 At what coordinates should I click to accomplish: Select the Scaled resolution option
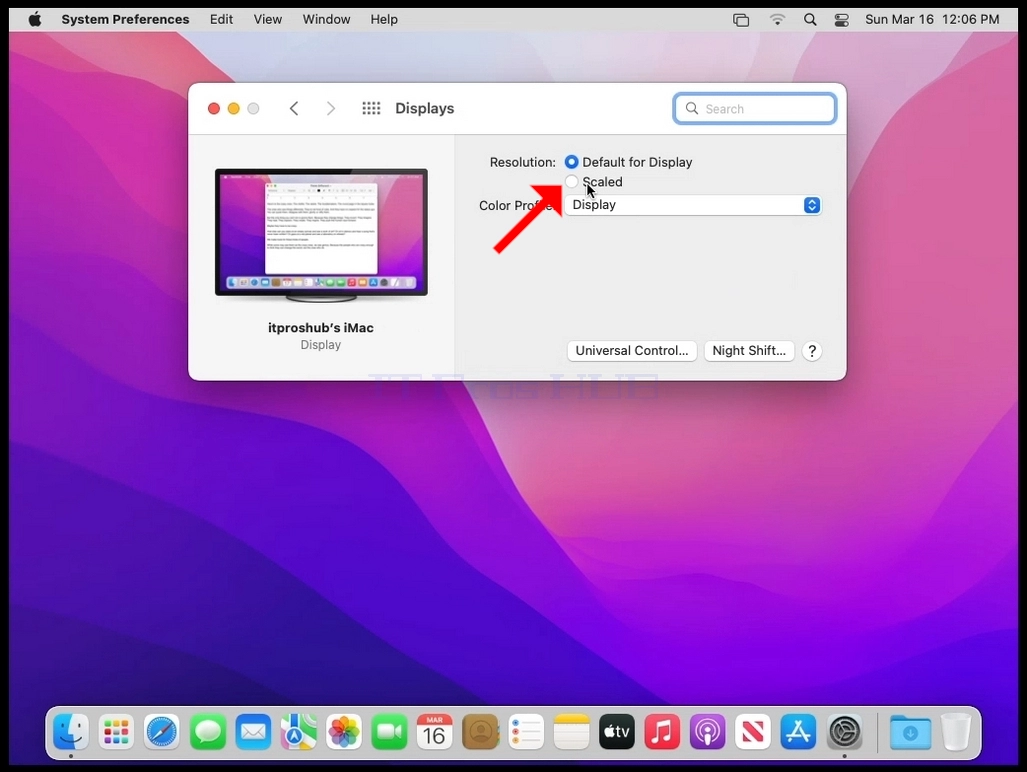pos(572,181)
